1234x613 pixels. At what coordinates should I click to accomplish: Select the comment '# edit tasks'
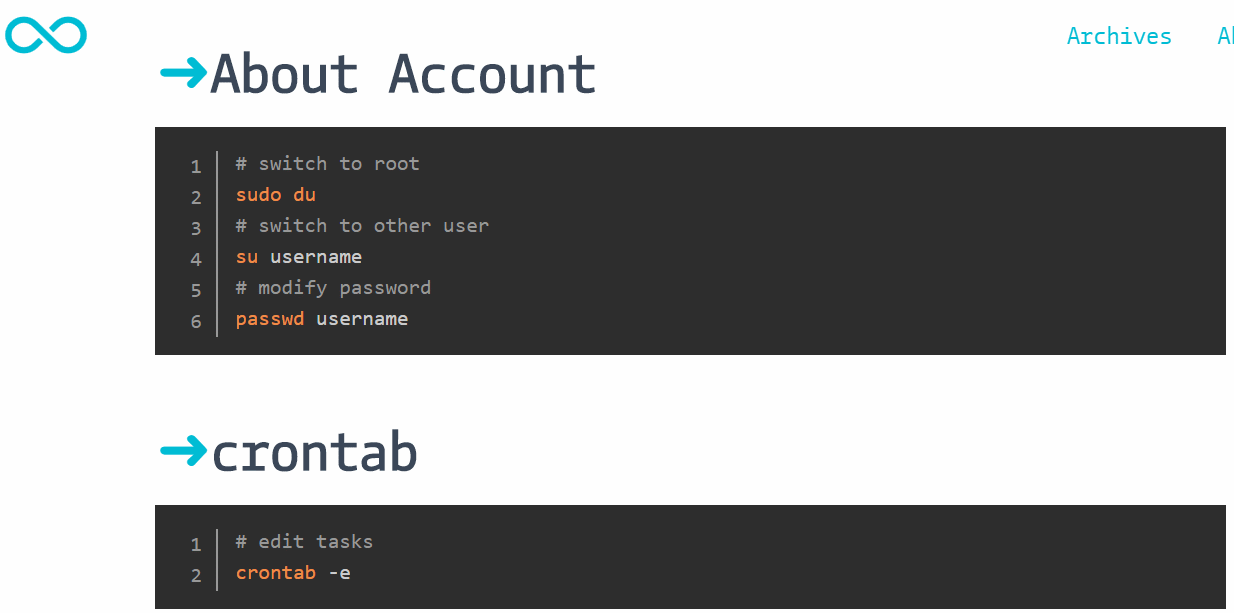click(x=304, y=541)
